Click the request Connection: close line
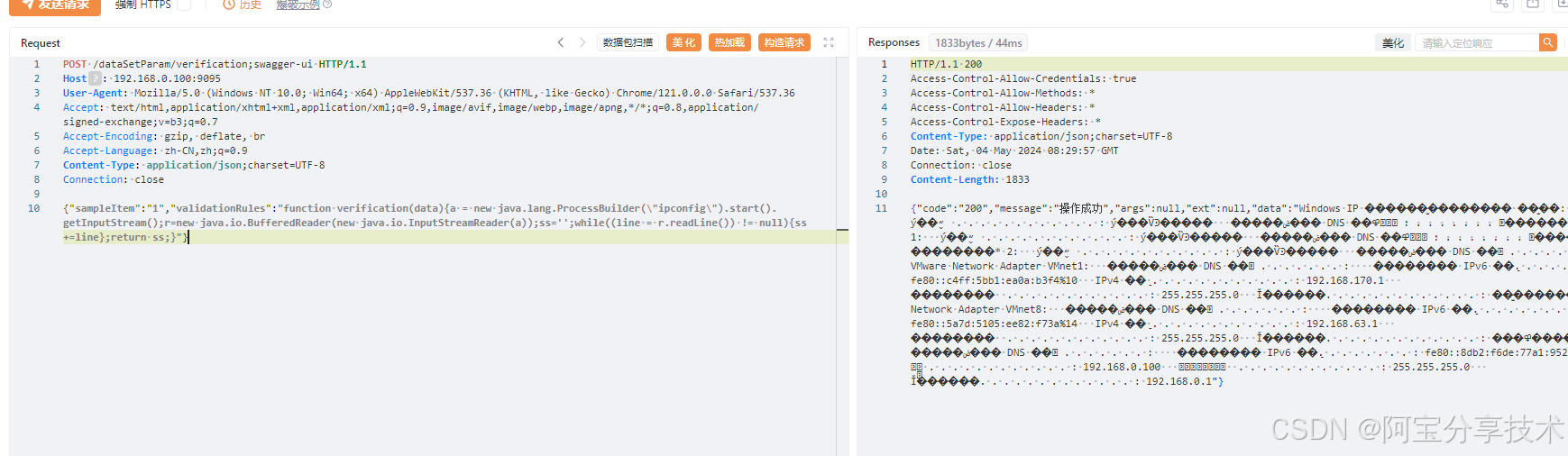This screenshot has width=1568, height=456. tap(114, 179)
